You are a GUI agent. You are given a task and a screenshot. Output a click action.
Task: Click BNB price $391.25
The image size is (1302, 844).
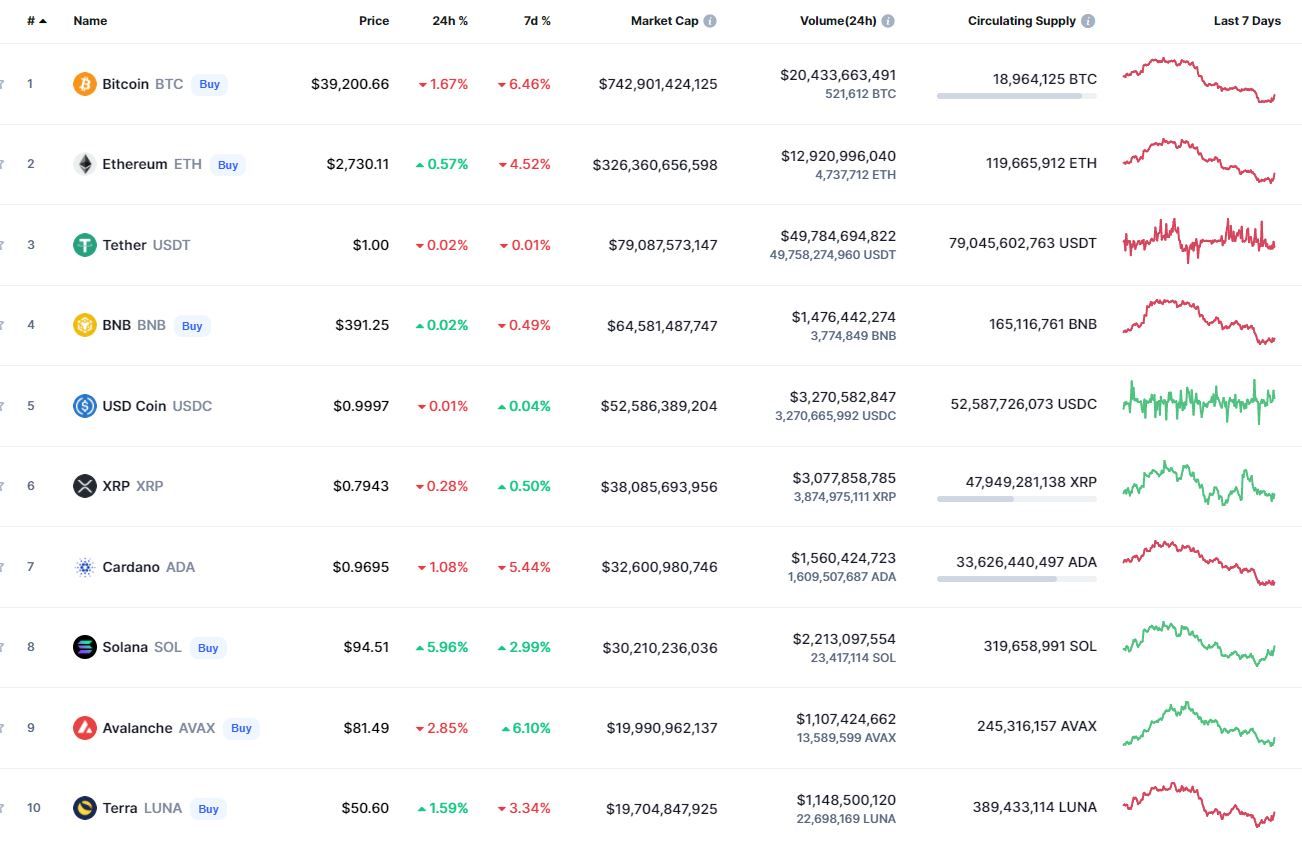(362, 325)
